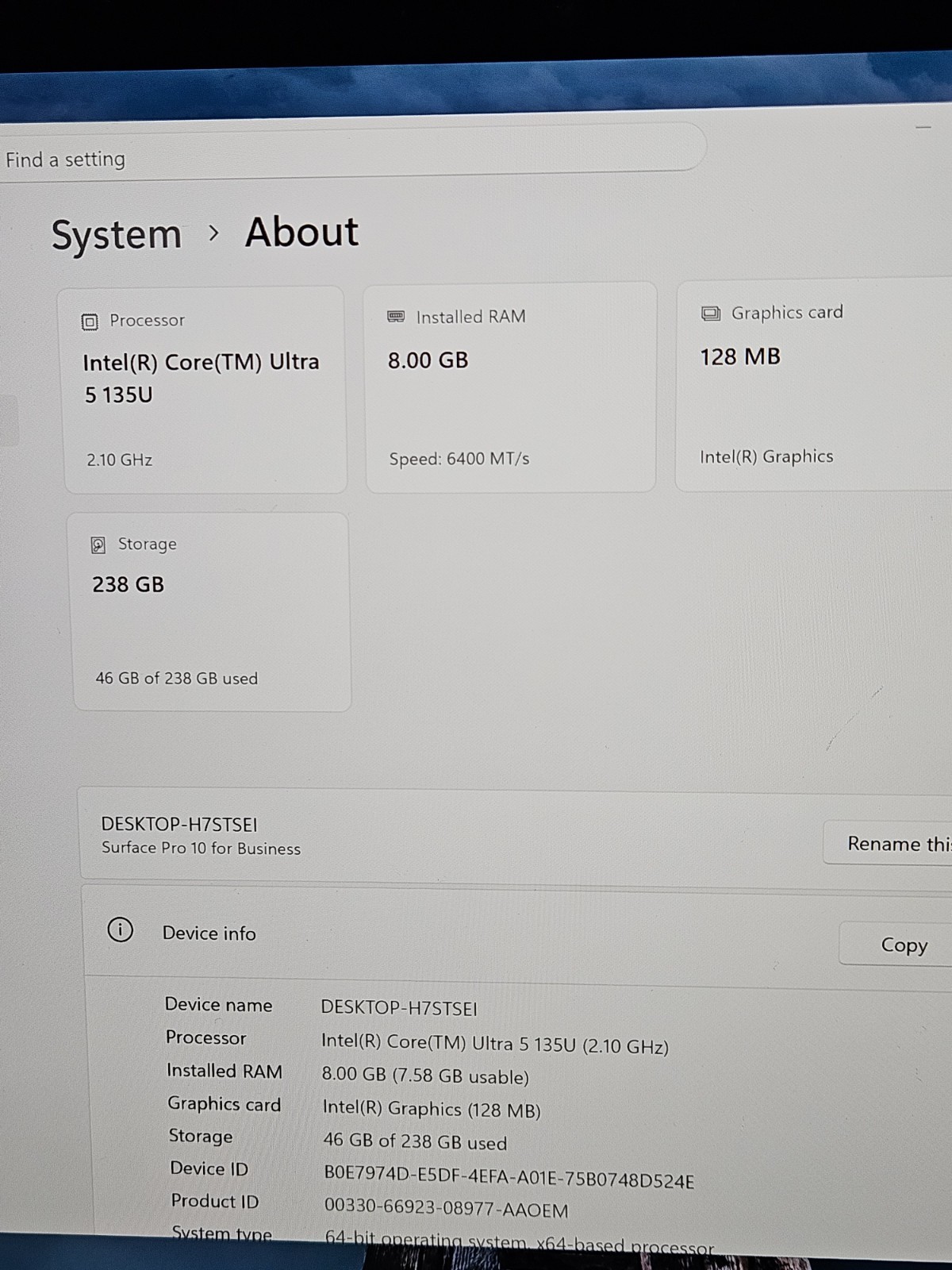Screen dimensions: 952x1270
Task: Click the Rename this PC button
Action: point(888,843)
